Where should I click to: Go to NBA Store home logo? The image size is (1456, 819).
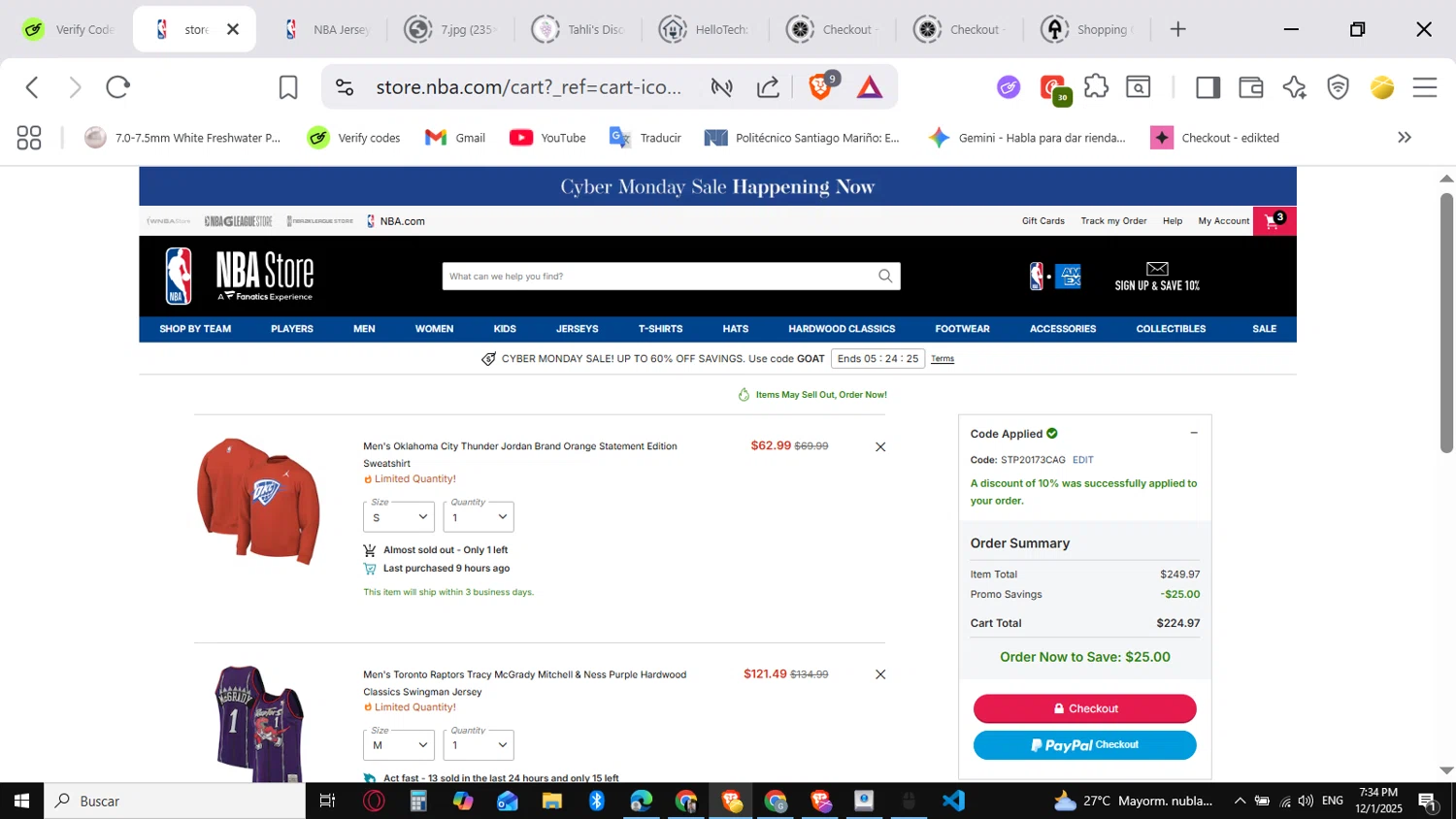[x=240, y=276]
